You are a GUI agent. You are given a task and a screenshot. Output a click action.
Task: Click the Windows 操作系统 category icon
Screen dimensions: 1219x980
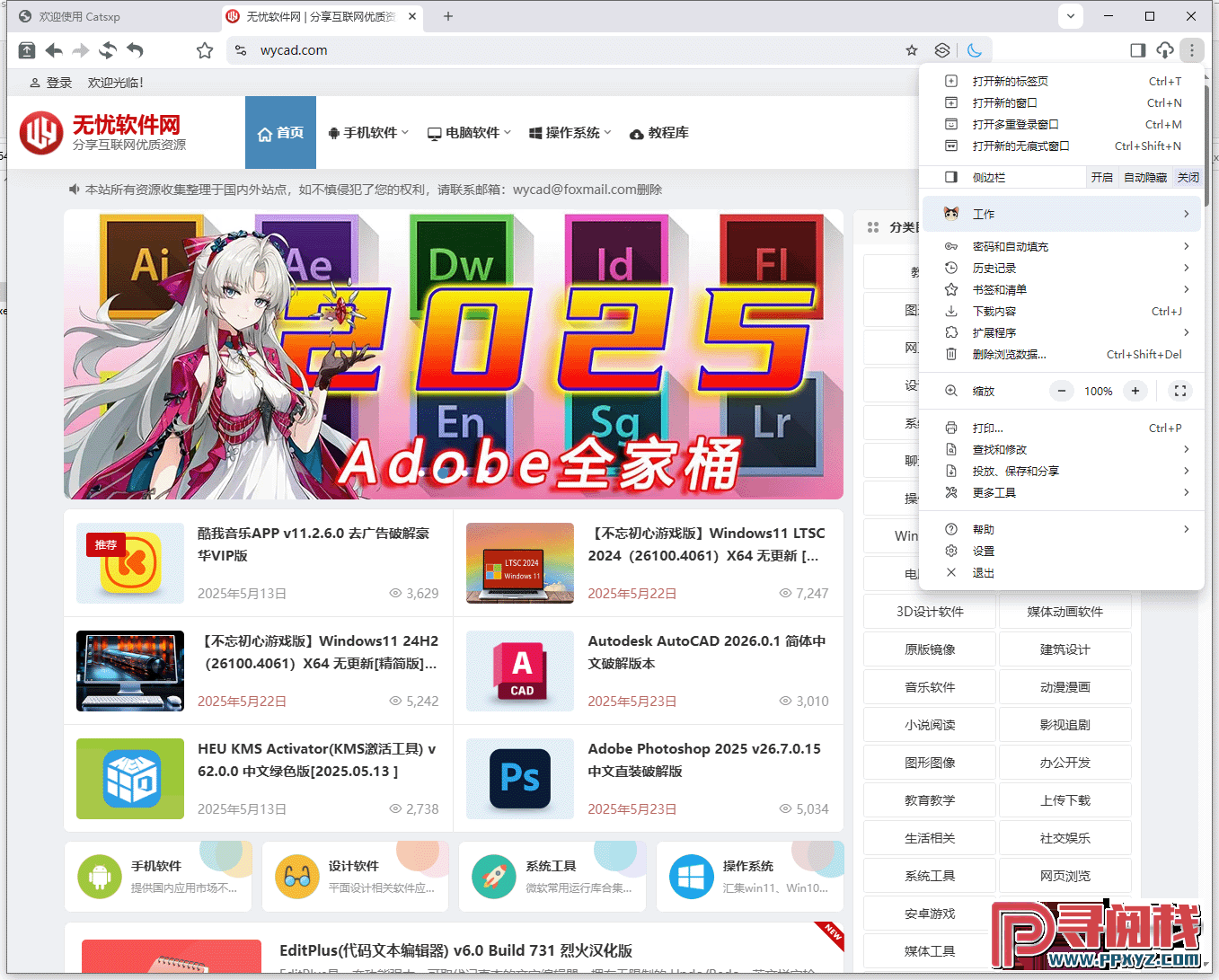coord(692,877)
